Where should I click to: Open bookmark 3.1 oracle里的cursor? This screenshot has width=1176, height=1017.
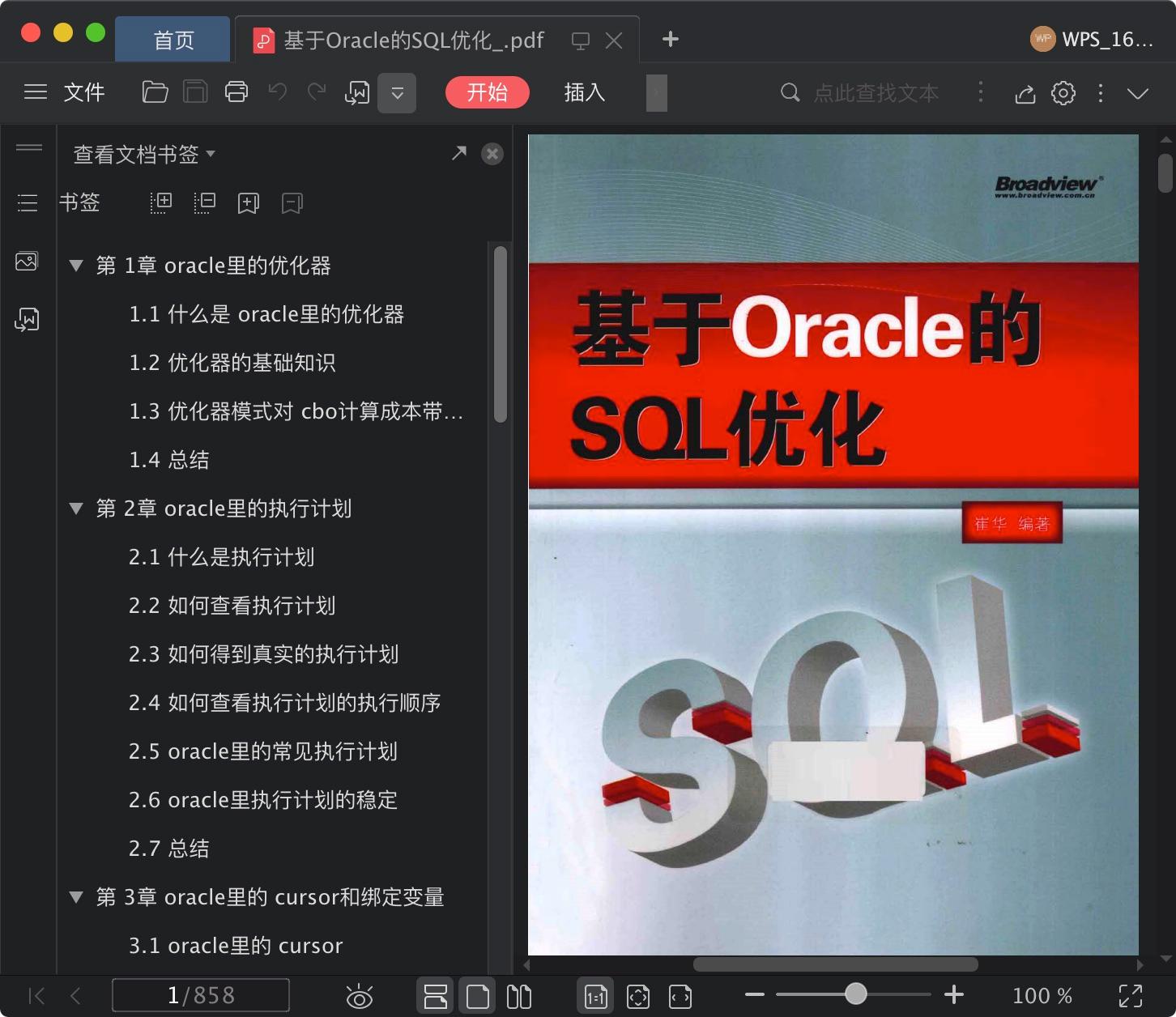click(236, 946)
